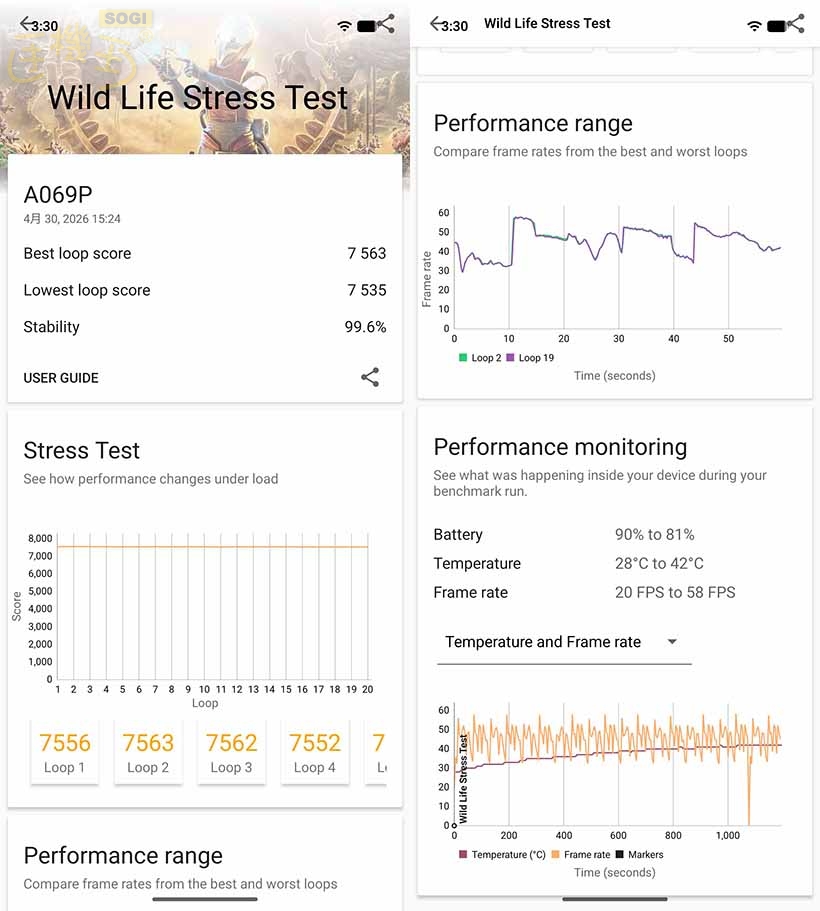Toggle Loop 2 legend swatch in chart
The height and width of the screenshot is (911, 820).
tap(463, 358)
